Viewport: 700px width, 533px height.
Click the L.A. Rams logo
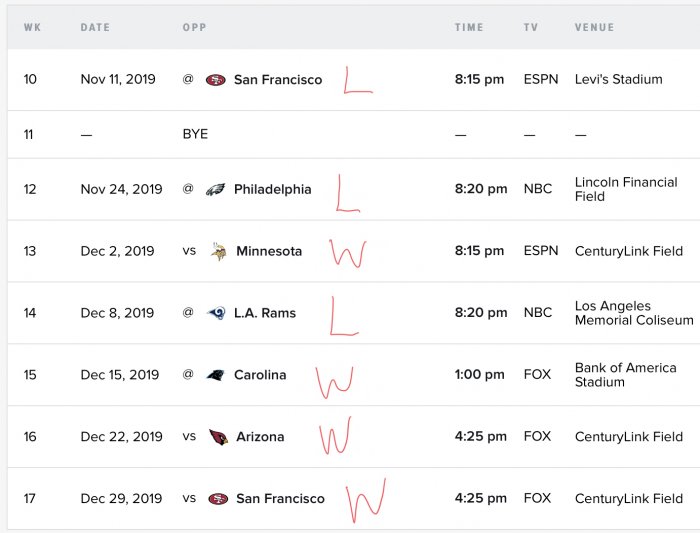click(x=216, y=313)
